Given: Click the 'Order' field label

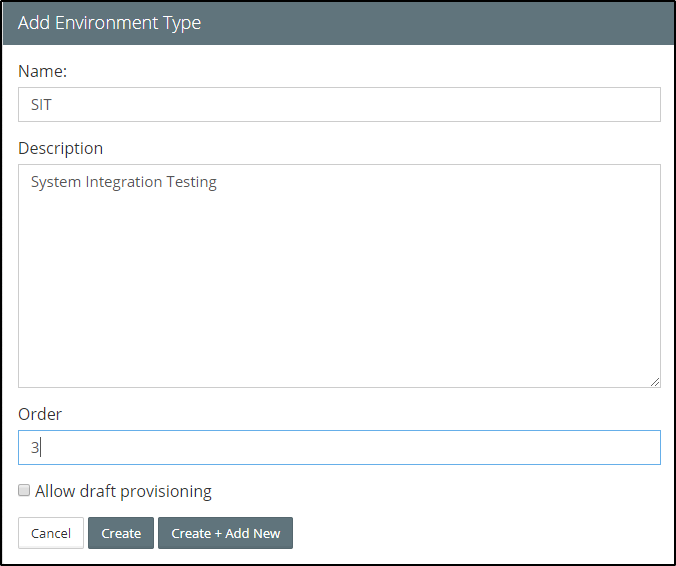Looking at the screenshot, I should click(x=40, y=414).
